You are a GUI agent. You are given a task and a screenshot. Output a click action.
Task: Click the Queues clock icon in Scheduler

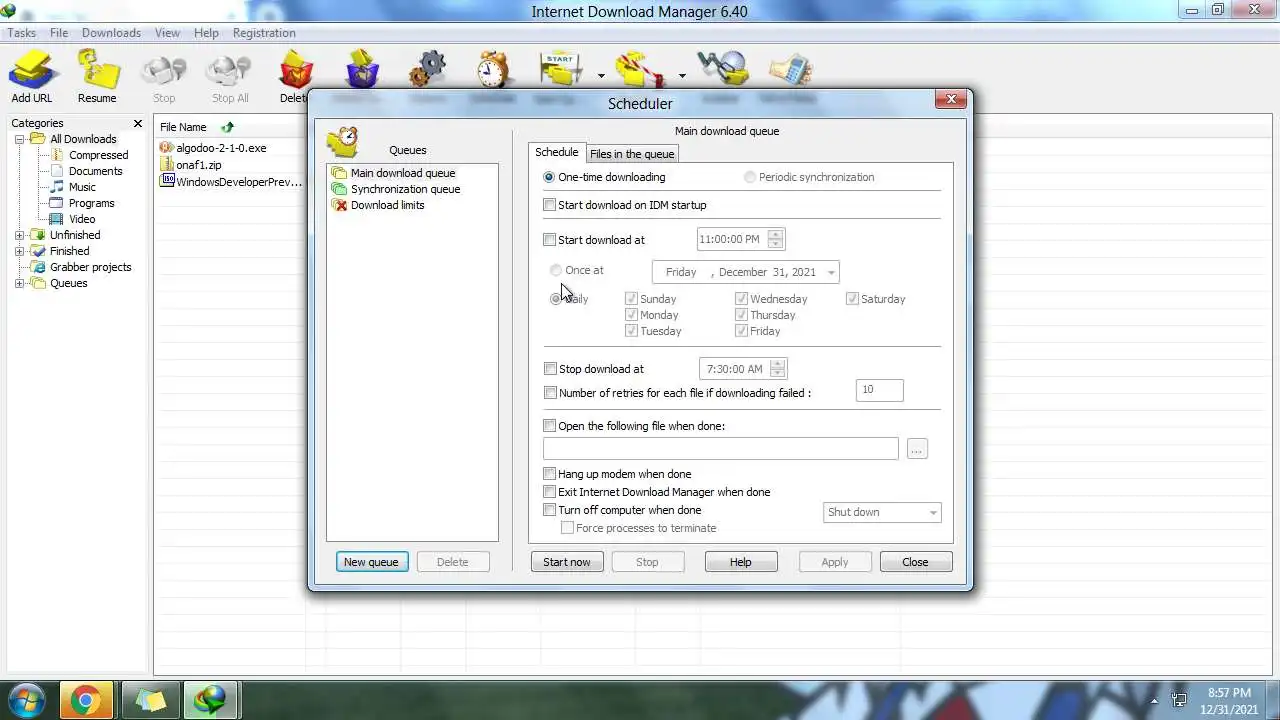[343, 142]
